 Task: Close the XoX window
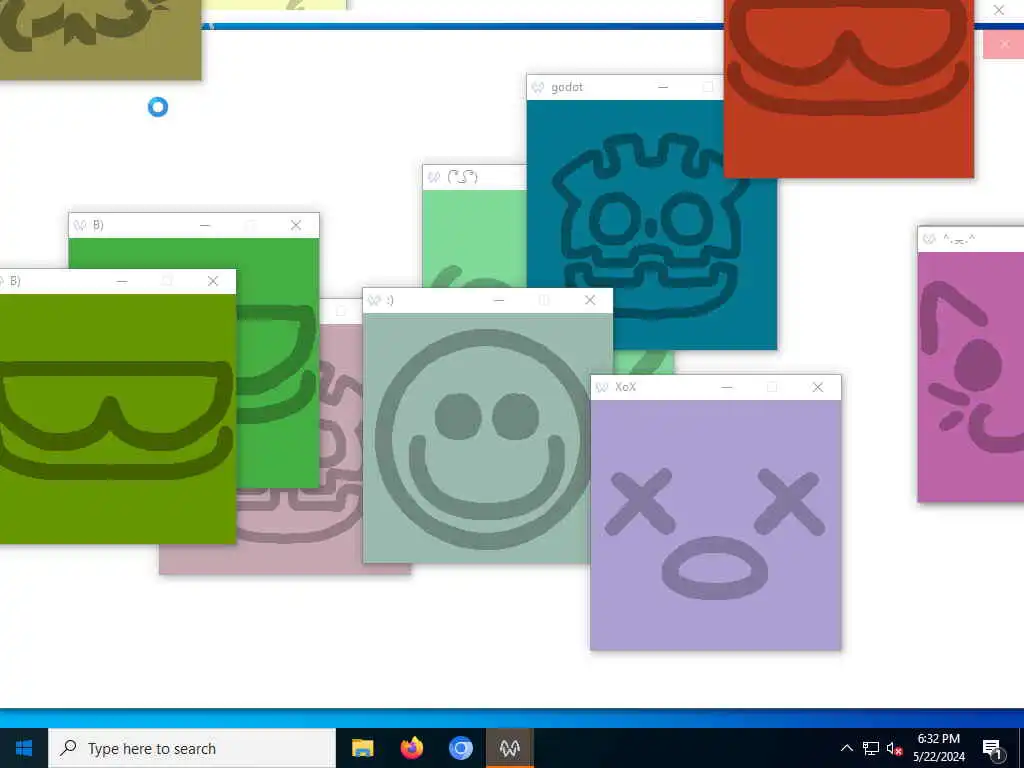(x=818, y=387)
